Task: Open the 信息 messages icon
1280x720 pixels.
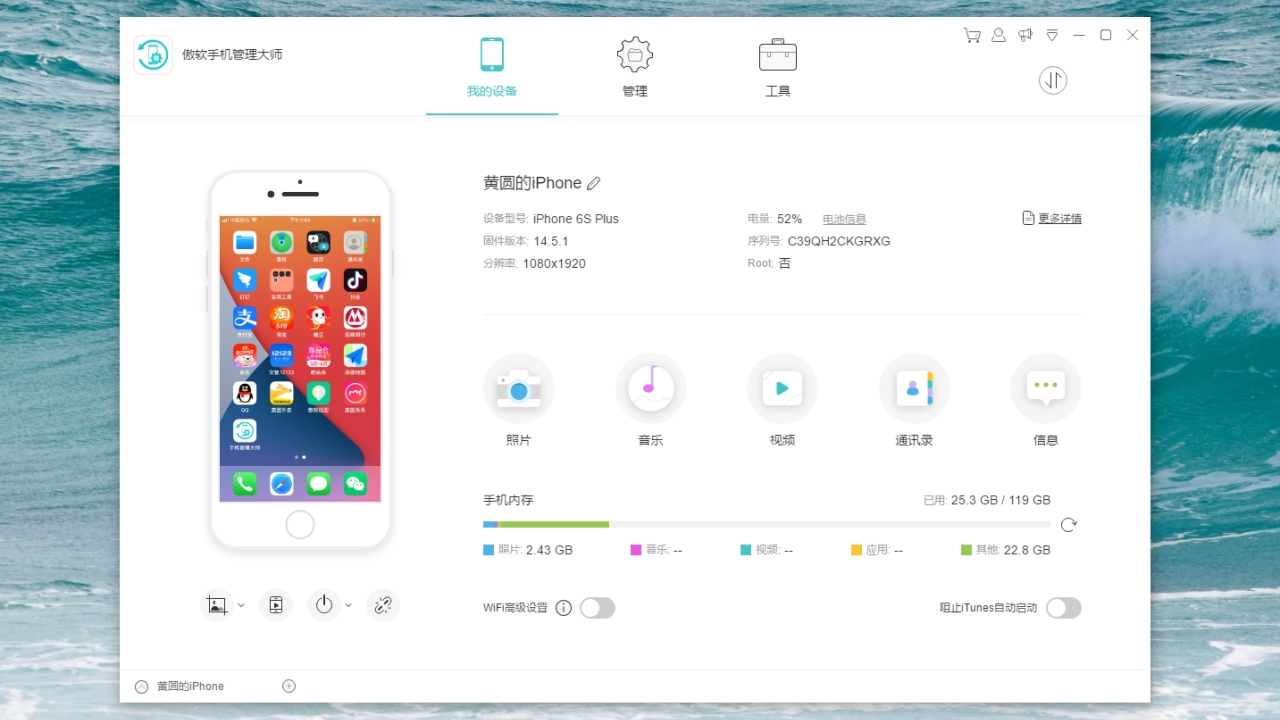Action: pyautogui.click(x=1046, y=388)
